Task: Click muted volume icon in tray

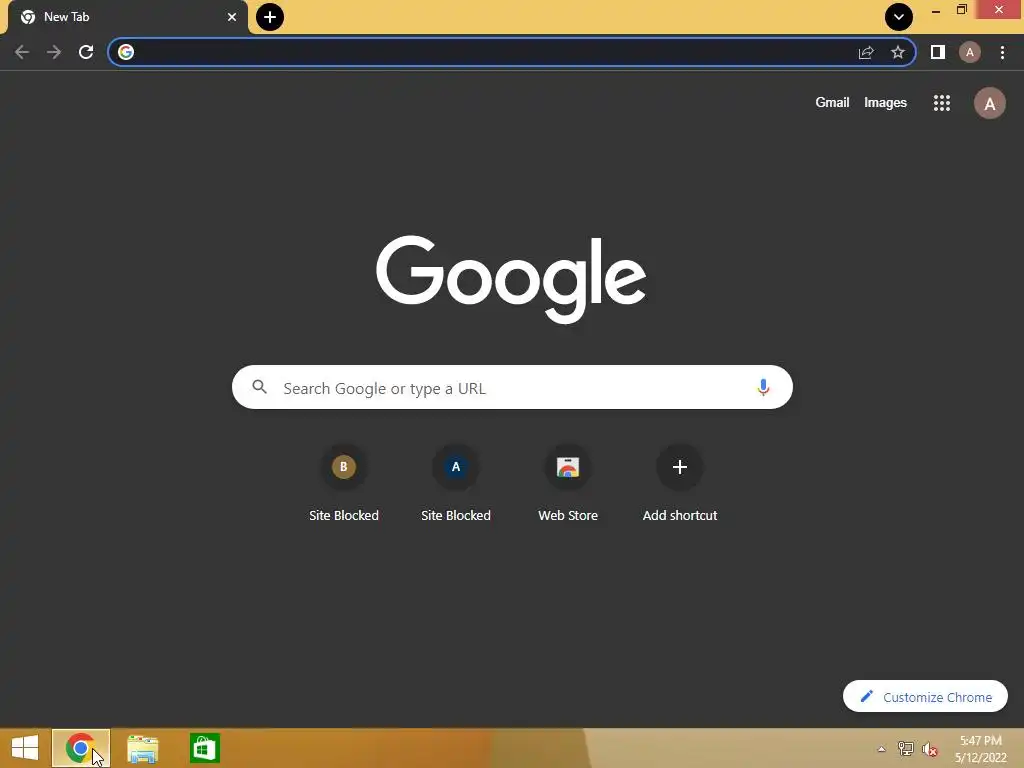Action: (929, 749)
